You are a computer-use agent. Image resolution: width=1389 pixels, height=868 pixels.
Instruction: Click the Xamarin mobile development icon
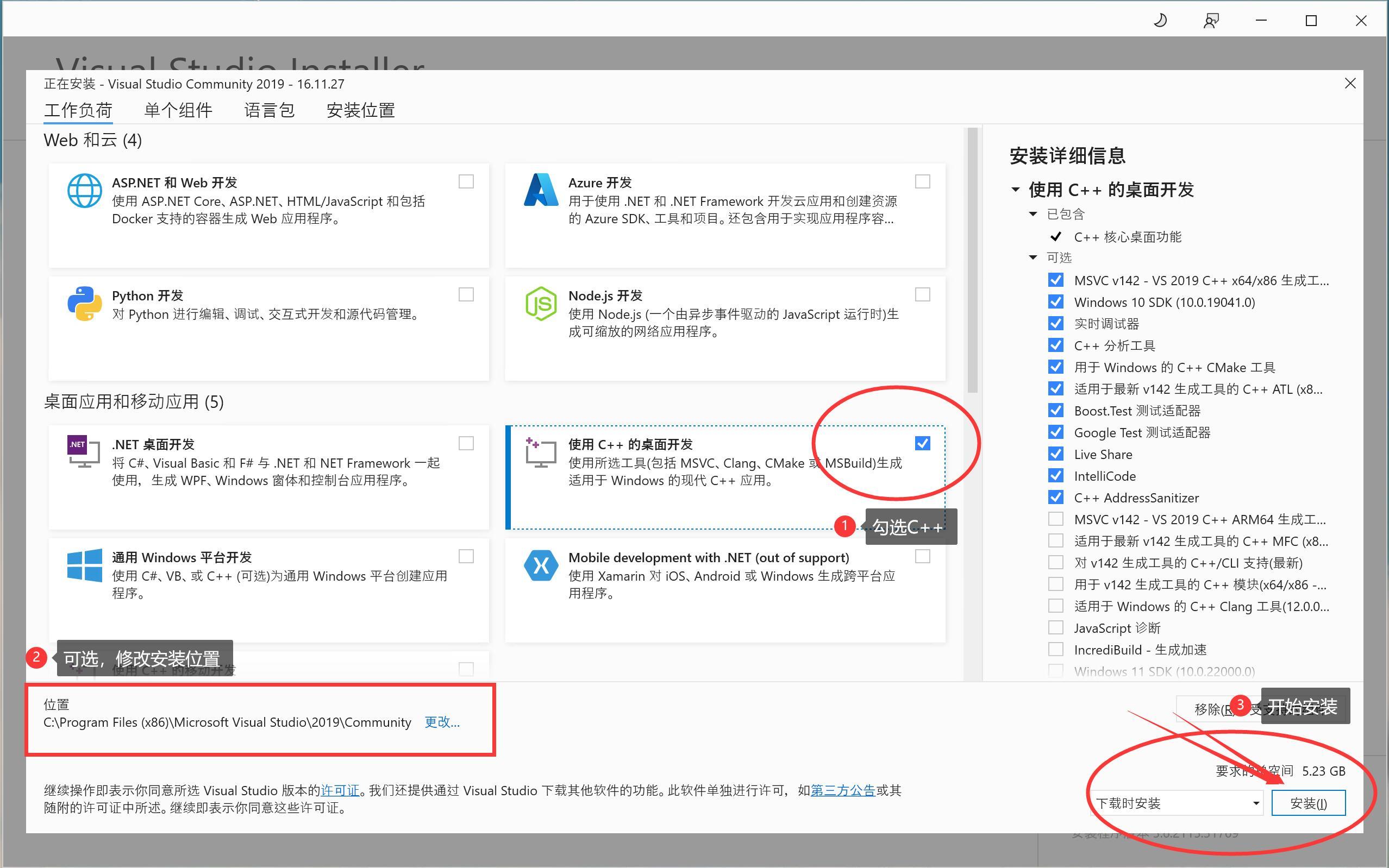point(540,565)
